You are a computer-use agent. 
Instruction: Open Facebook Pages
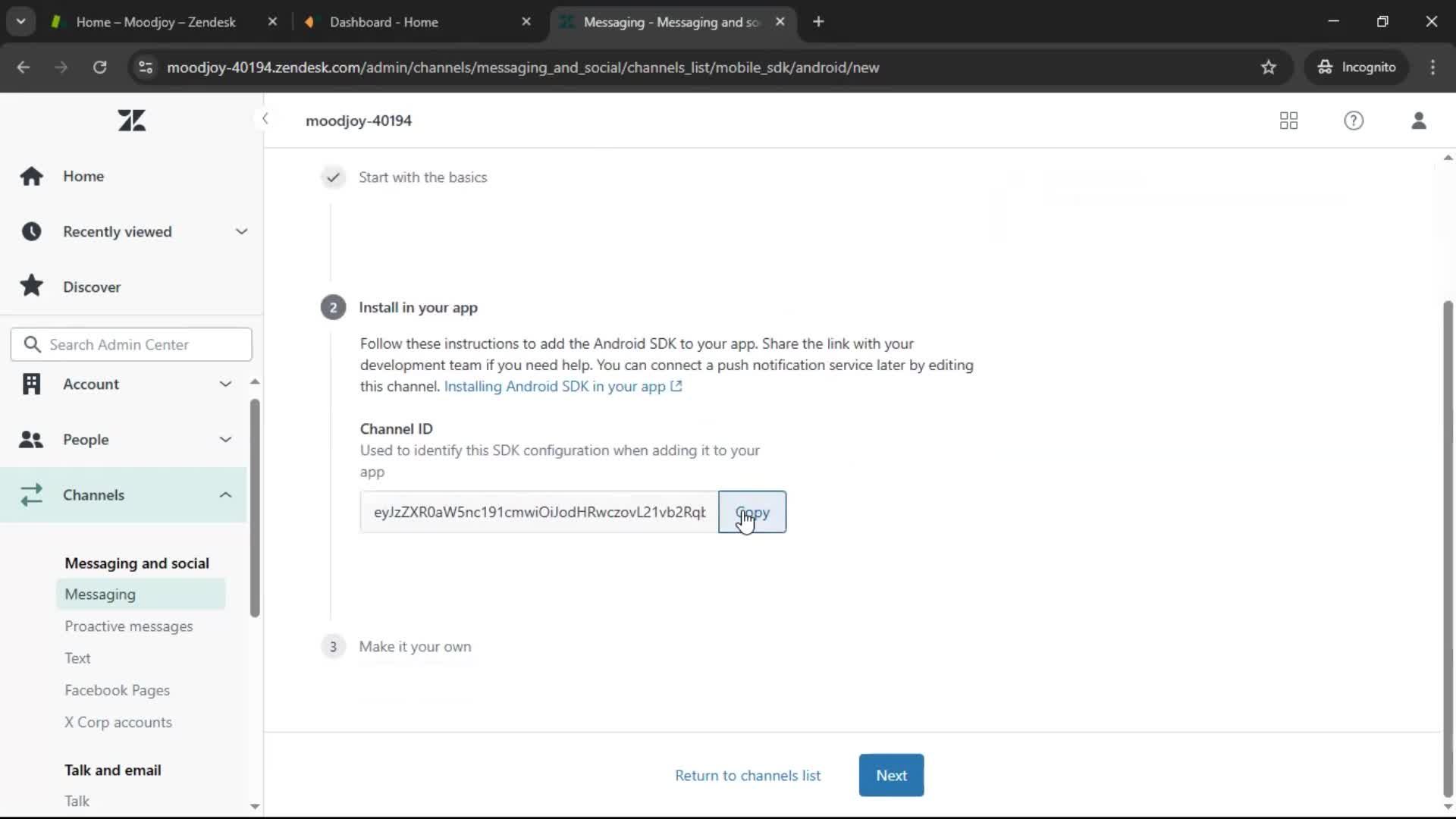pos(117,690)
